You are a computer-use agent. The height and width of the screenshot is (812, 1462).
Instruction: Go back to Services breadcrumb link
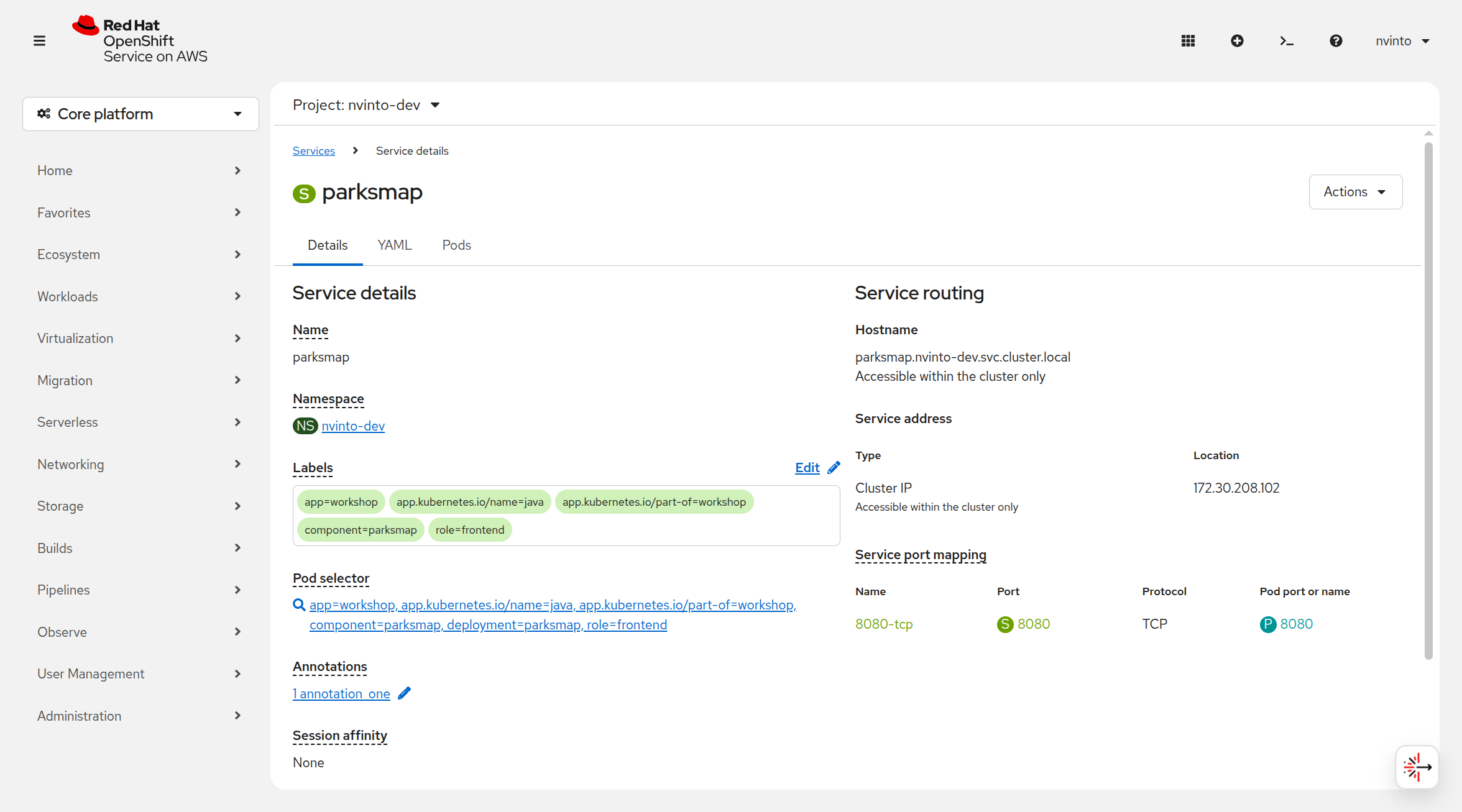click(314, 151)
